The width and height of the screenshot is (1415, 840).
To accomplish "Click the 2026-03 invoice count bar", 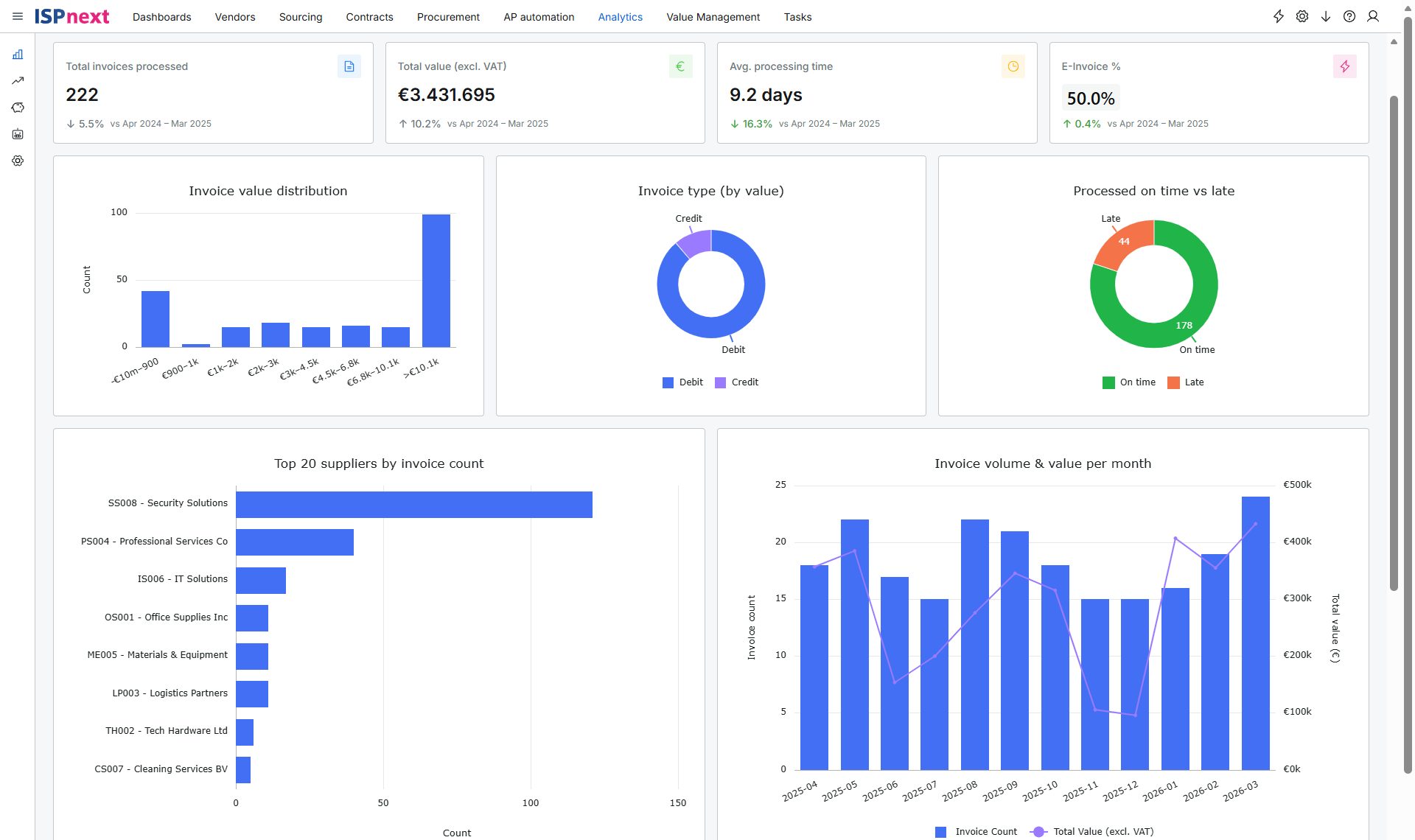I will click(1256, 634).
